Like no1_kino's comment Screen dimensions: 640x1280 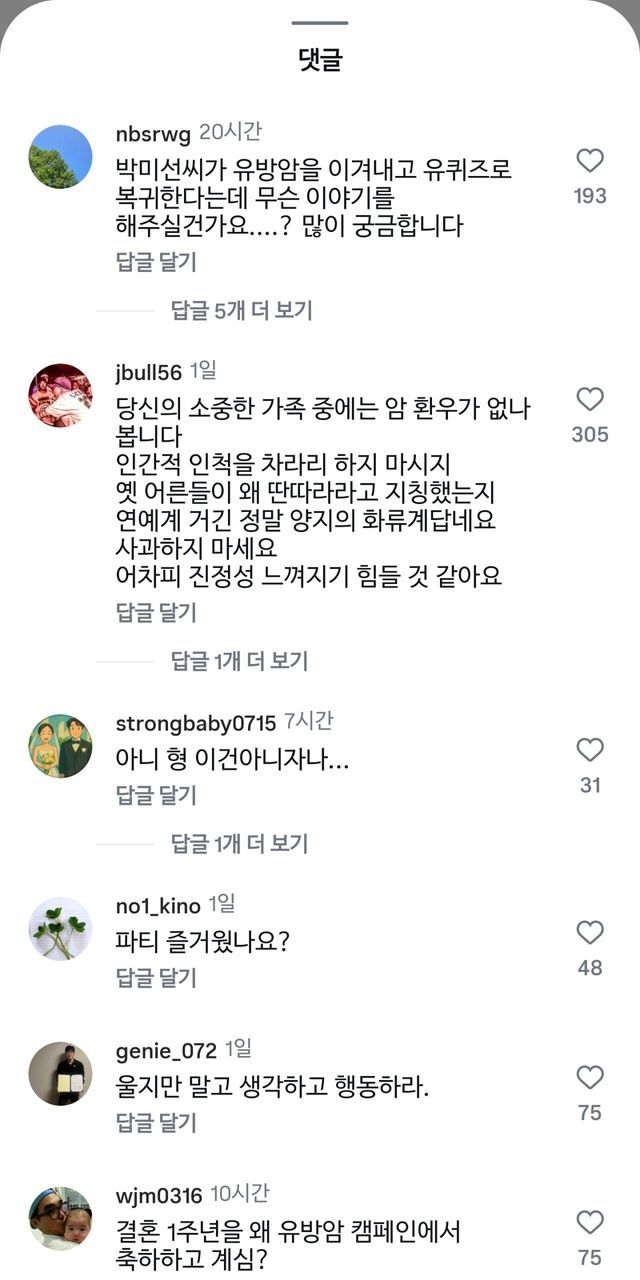[590, 933]
